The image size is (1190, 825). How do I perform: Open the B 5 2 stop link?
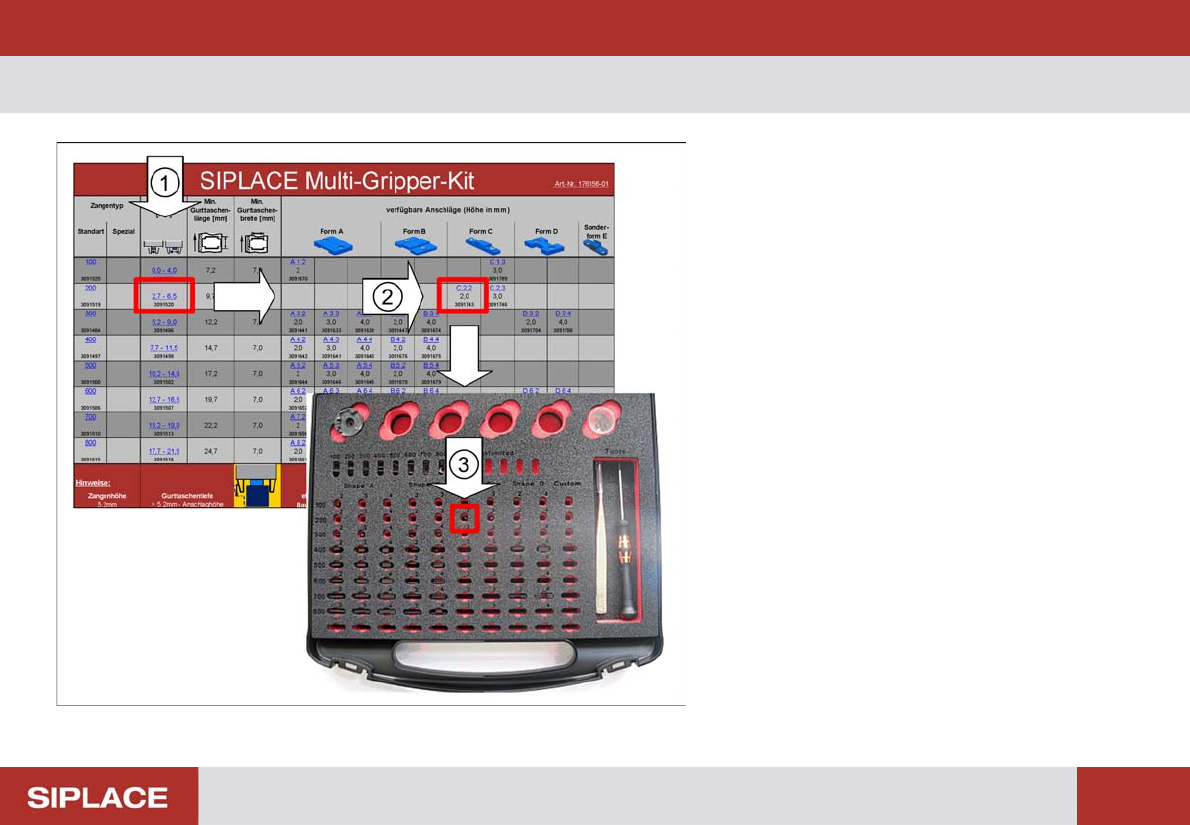tap(398, 365)
